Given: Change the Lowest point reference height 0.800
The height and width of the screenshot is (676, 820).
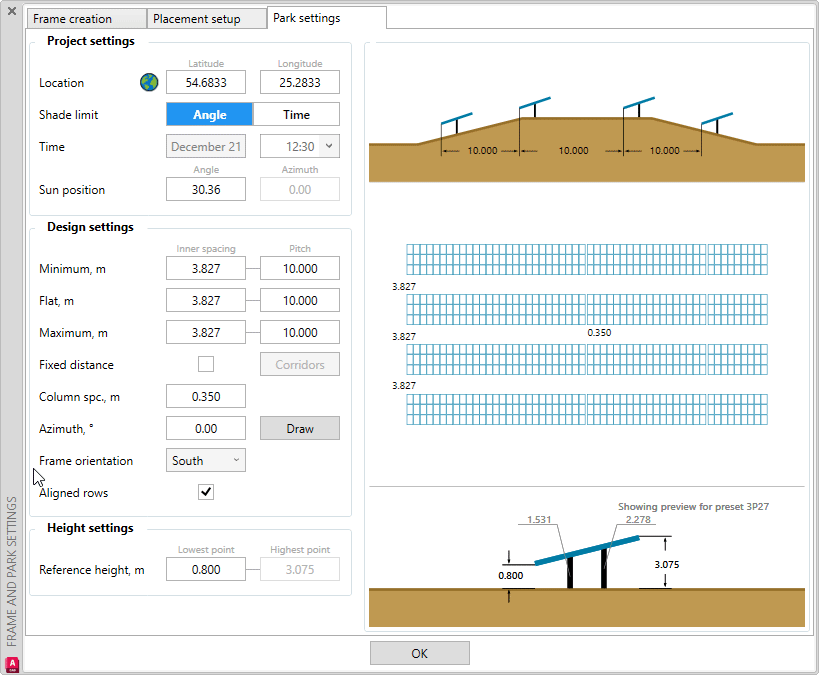Looking at the screenshot, I should [205, 569].
